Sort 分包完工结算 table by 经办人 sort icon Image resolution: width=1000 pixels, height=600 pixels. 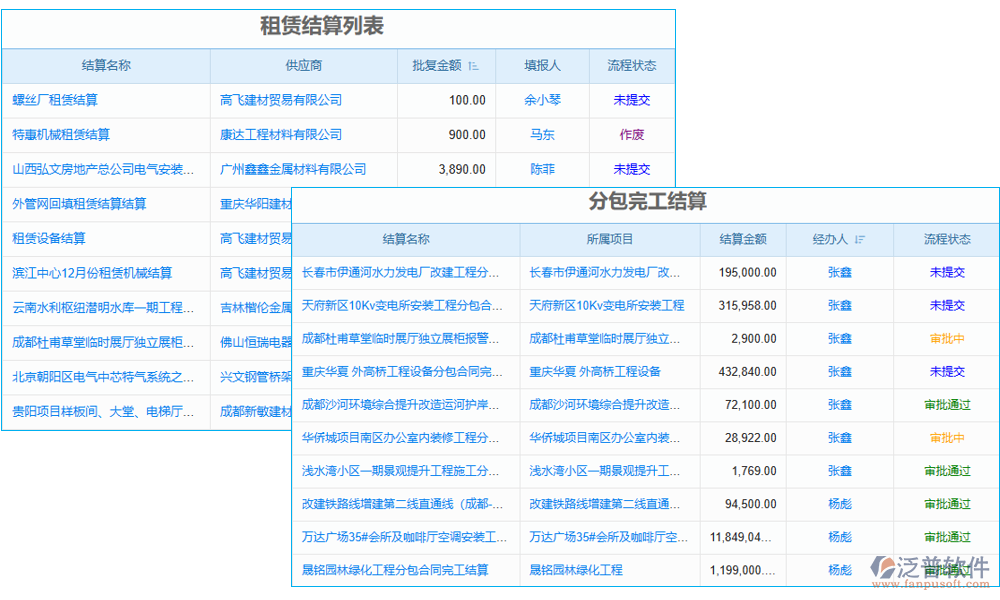[x=860, y=239]
